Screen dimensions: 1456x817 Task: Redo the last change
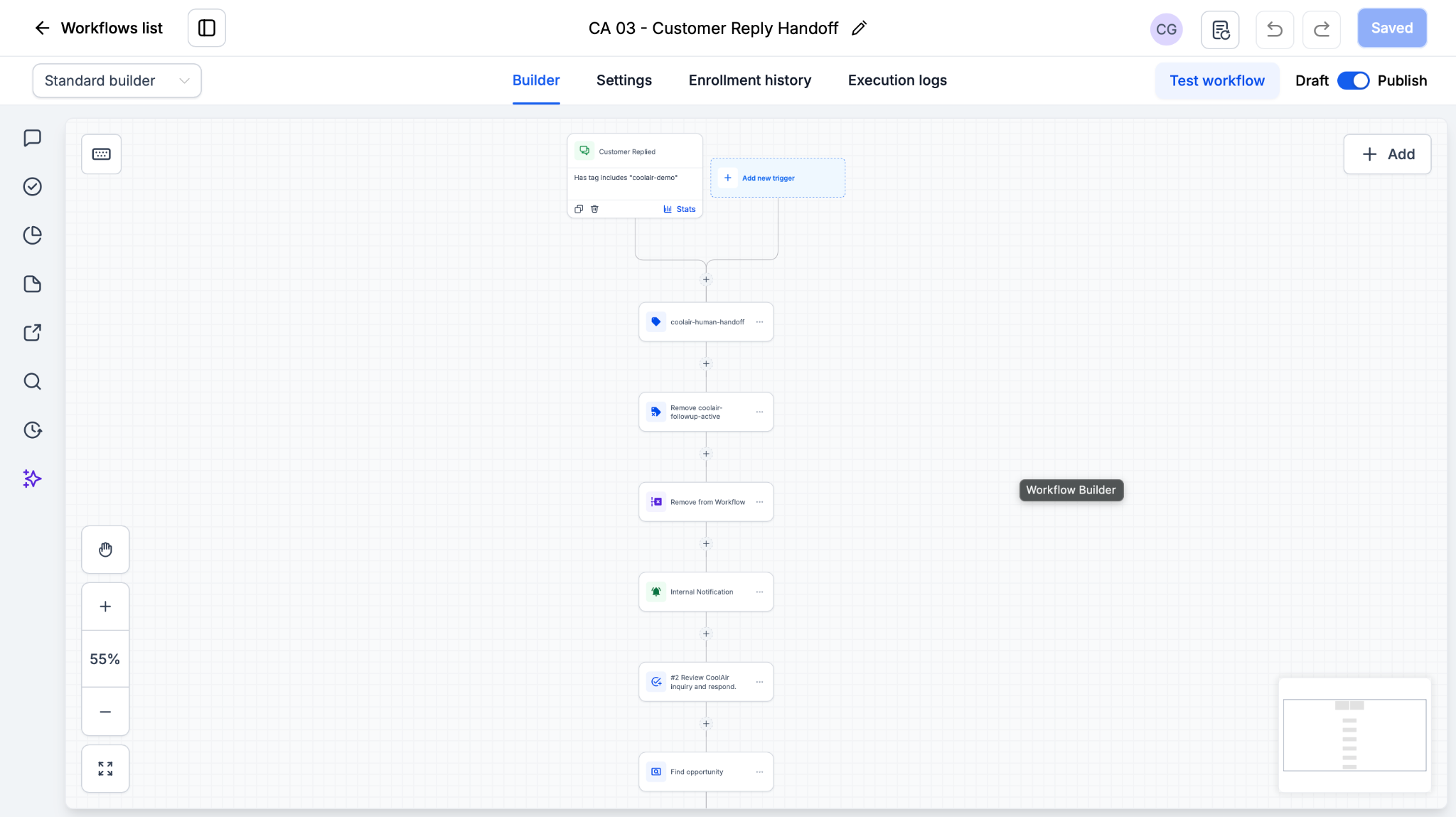(1322, 29)
